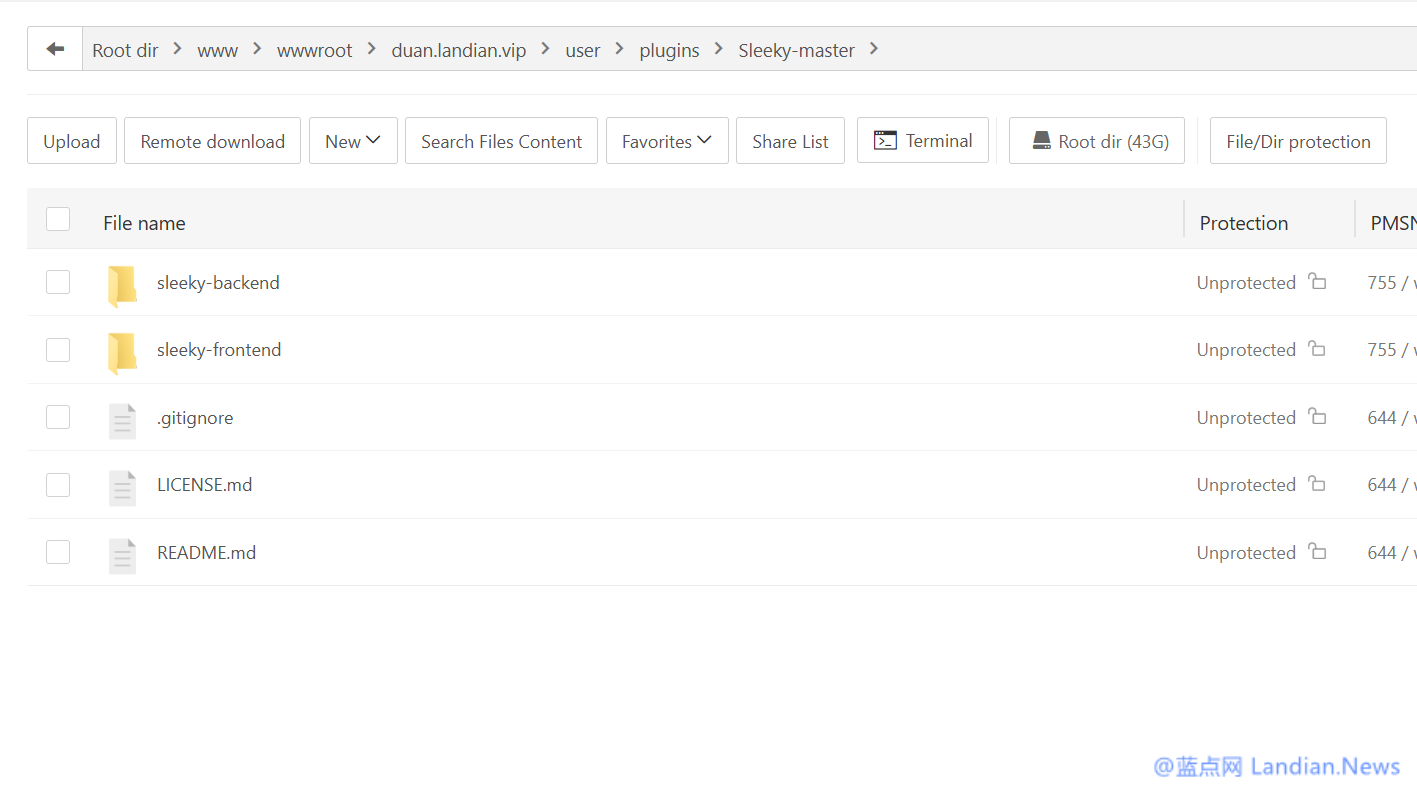Image resolution: width=1417 pixels, height=799 pixels.
Task: Go to plugins breadcrumb item
Action: [669, 50]
